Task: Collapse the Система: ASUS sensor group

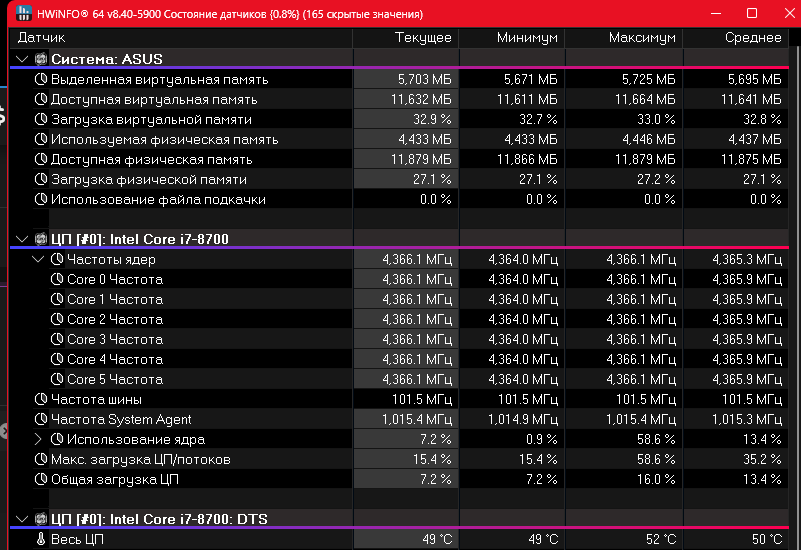Action: coord(22,59)
